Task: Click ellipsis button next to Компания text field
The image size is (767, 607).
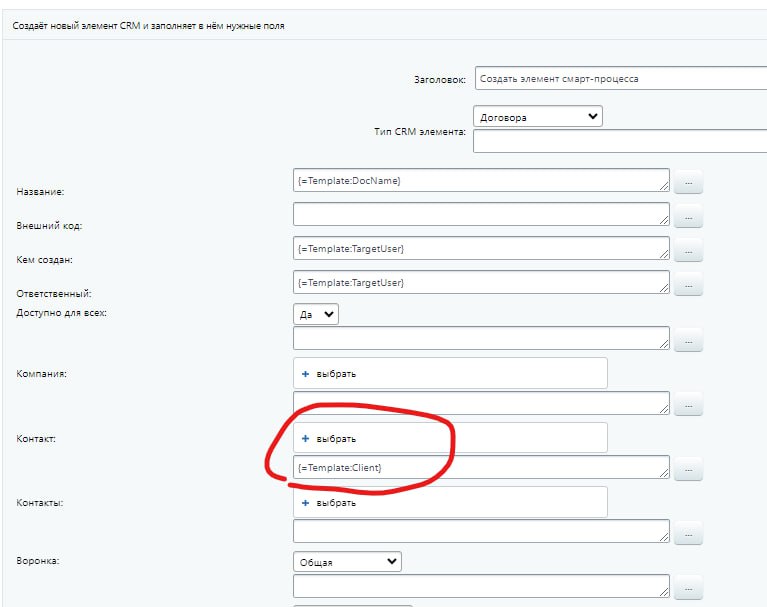Action: (x=688, y=405)
